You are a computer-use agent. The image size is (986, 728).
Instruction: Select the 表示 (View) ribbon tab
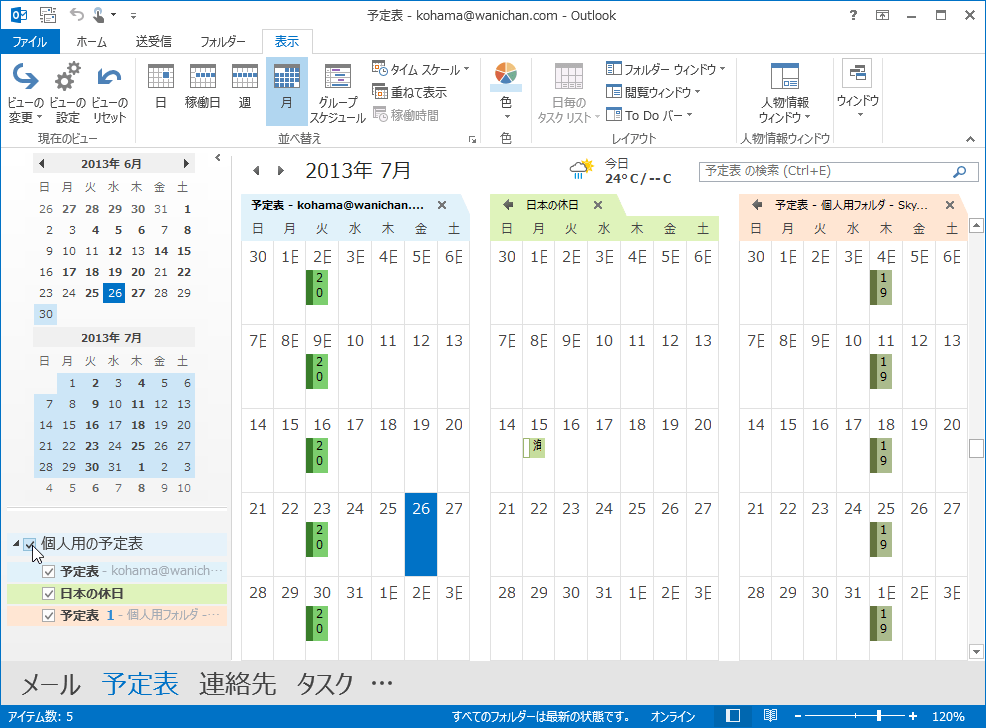[287, 41]
